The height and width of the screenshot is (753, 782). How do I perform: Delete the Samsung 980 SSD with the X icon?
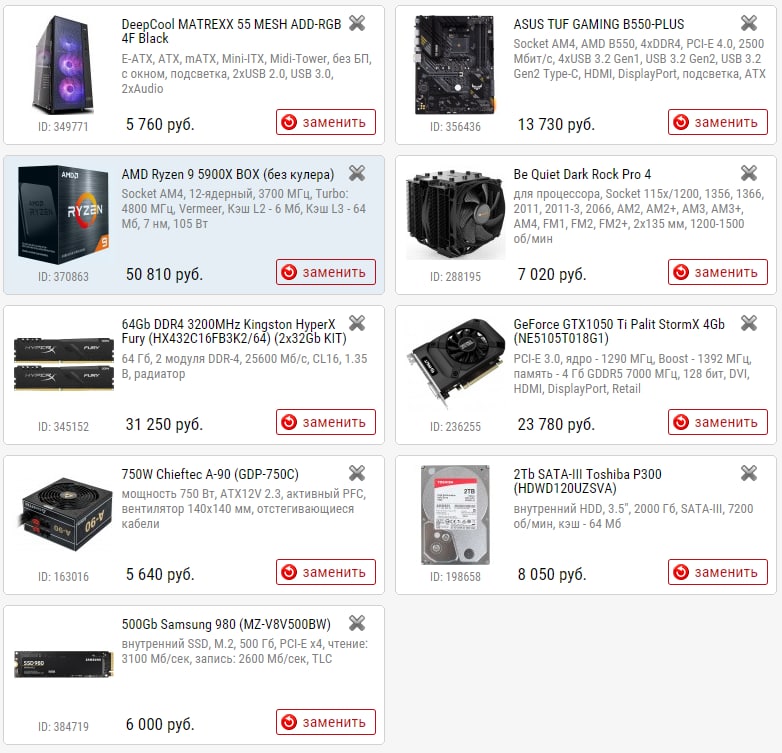pyautogui.click(x=357, y=623)
